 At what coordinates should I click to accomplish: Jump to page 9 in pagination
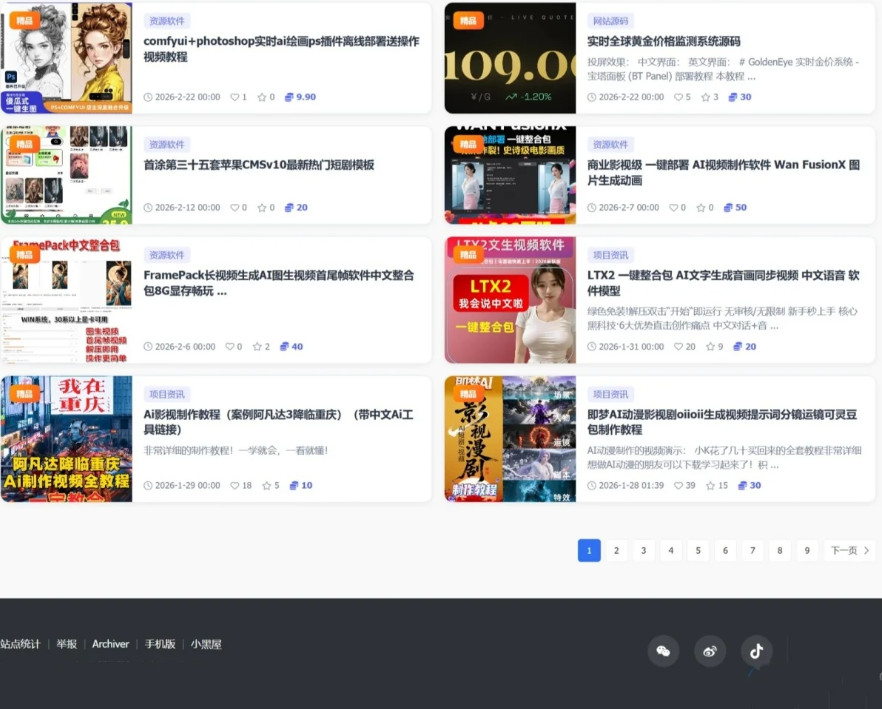coord(807,550)
